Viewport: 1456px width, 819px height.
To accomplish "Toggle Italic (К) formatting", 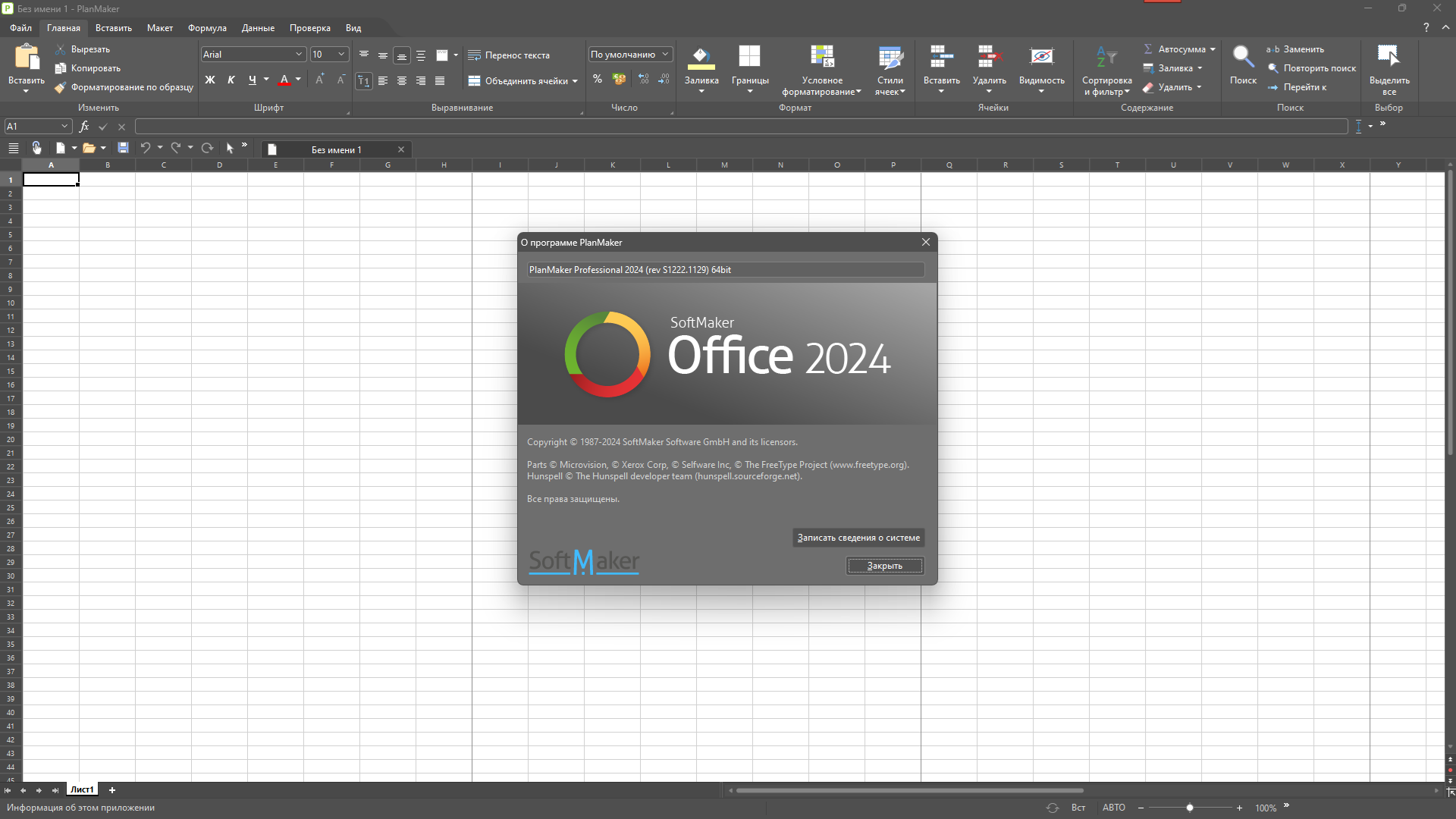I will pos(231,80).
